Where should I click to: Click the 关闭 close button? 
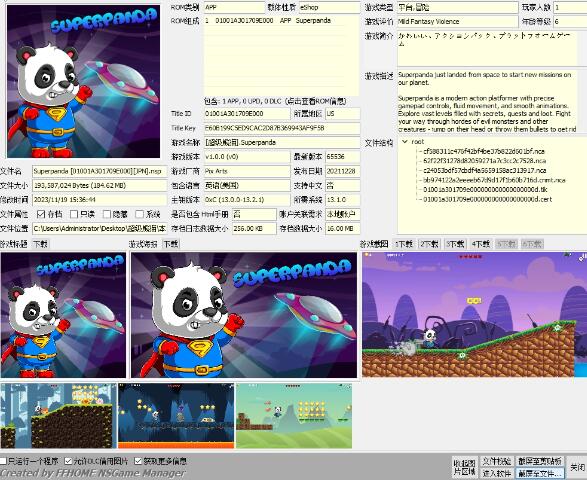point(577,467)
